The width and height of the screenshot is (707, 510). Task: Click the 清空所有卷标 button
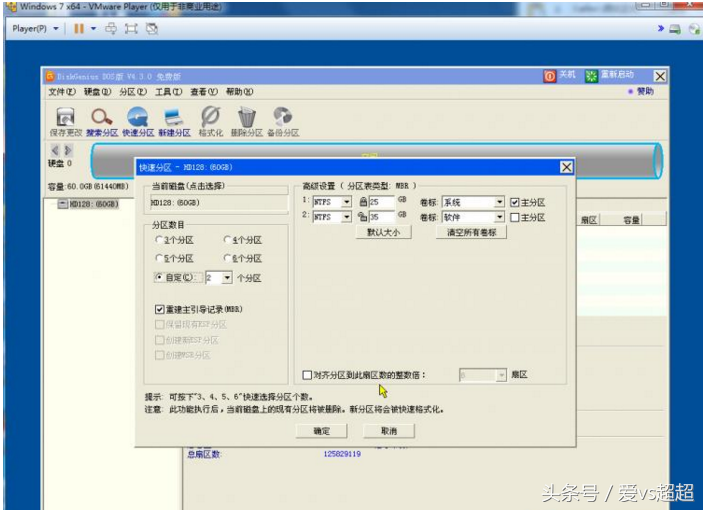[471, 233]
